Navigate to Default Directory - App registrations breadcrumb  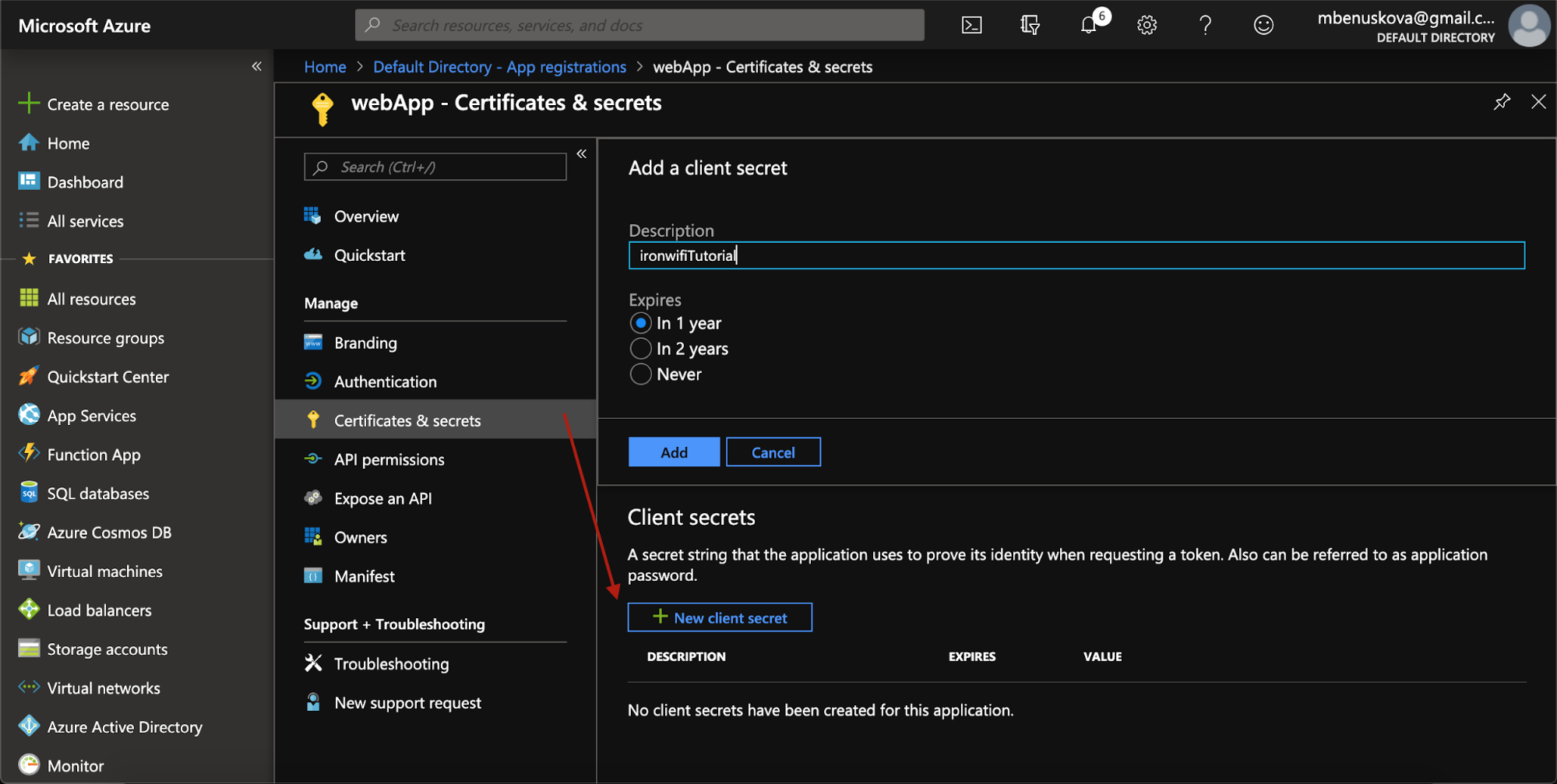click(499, 66)
